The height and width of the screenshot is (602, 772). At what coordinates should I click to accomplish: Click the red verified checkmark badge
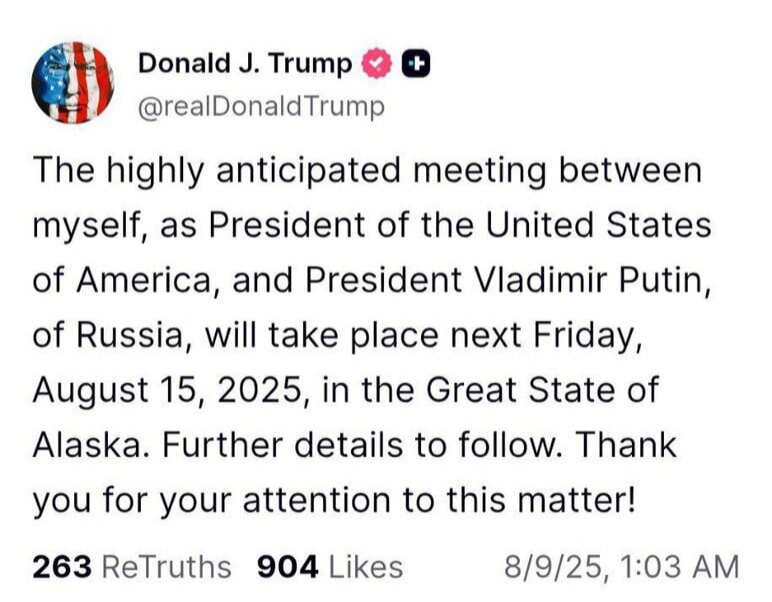pos(377,63)
